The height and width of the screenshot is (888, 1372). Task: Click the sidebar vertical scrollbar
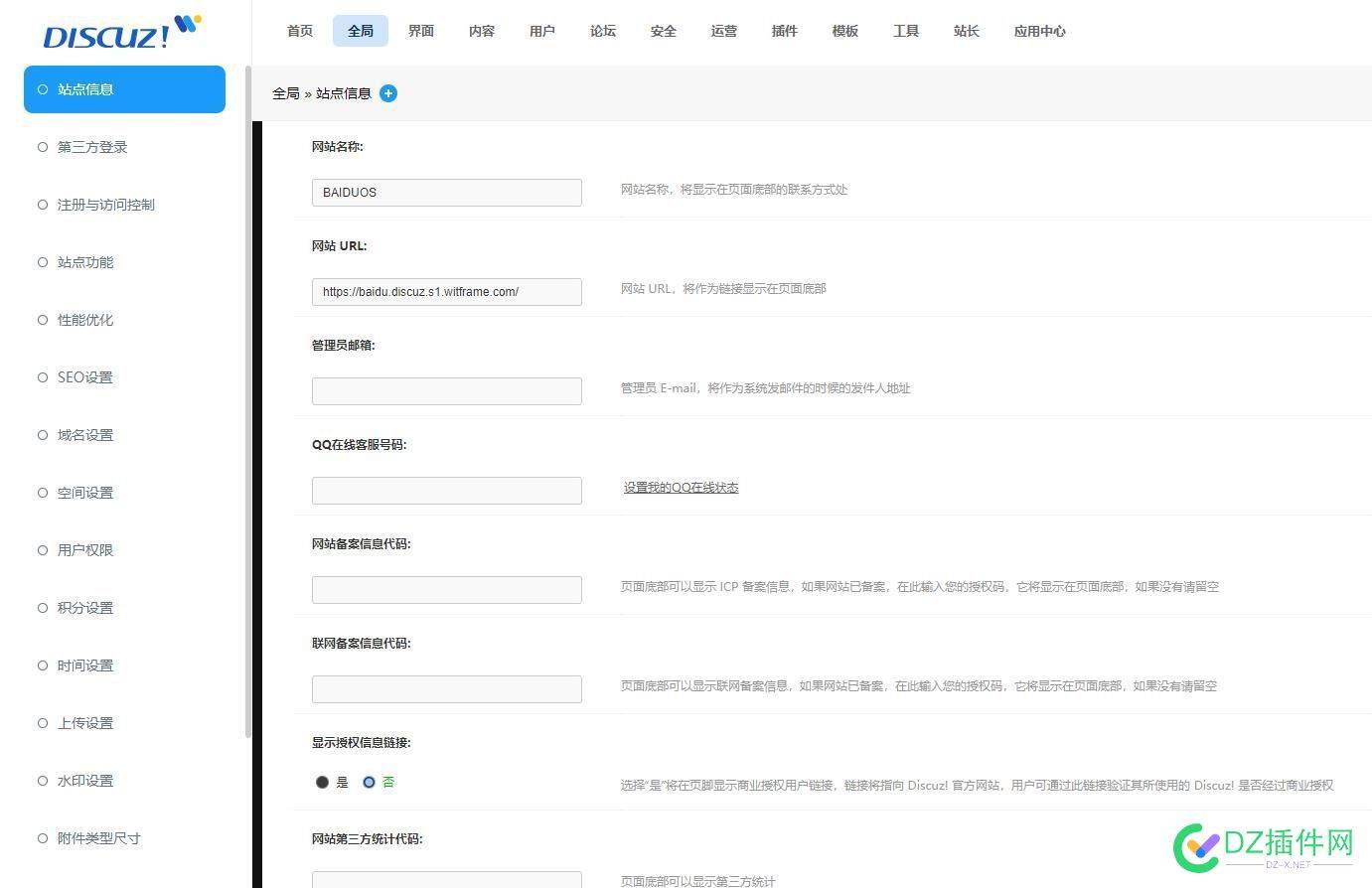(247, 401)
